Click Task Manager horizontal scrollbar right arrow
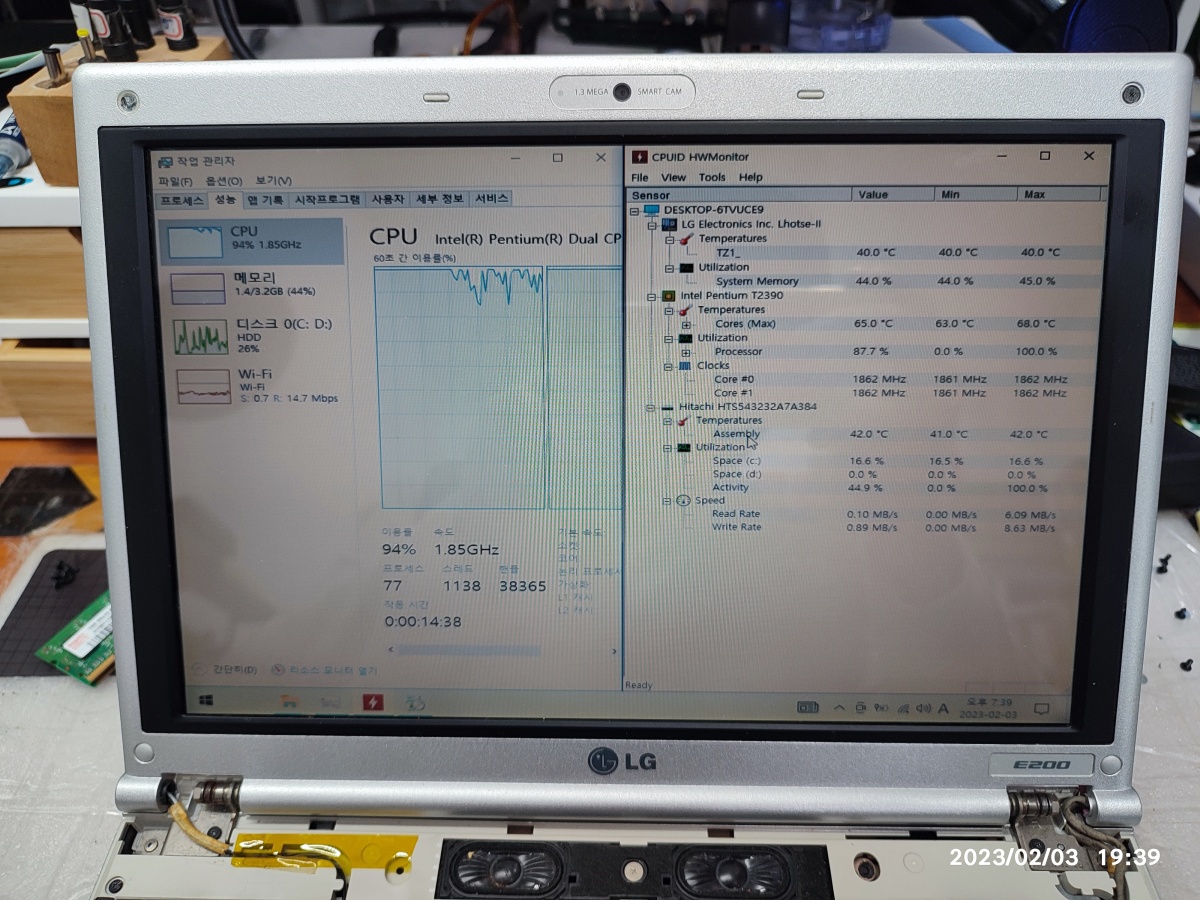The width and height of the screenshot is (1200, 900). (x=613, y=650)
